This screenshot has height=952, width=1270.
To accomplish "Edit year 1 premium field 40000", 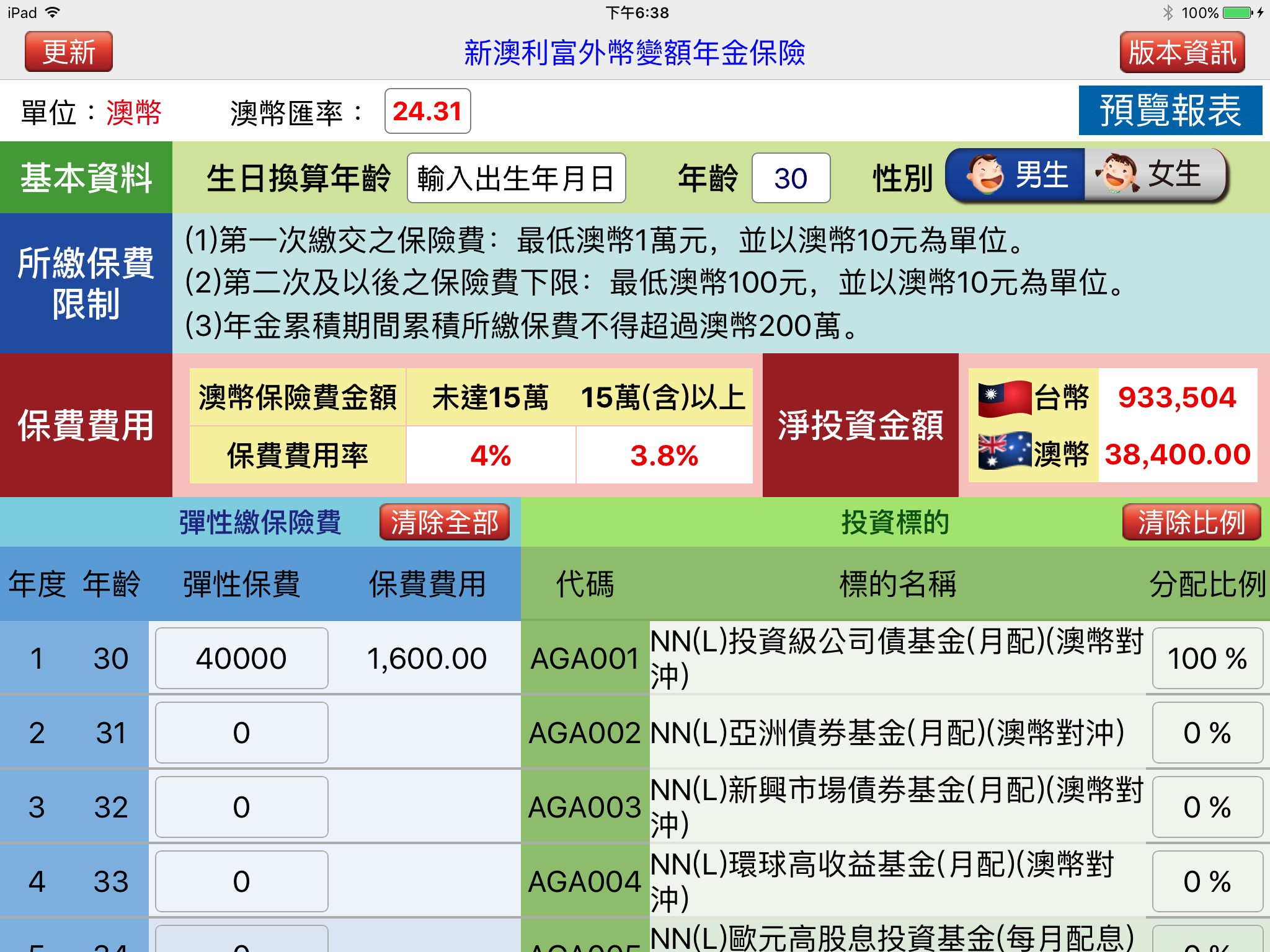I will pos(242,658).
